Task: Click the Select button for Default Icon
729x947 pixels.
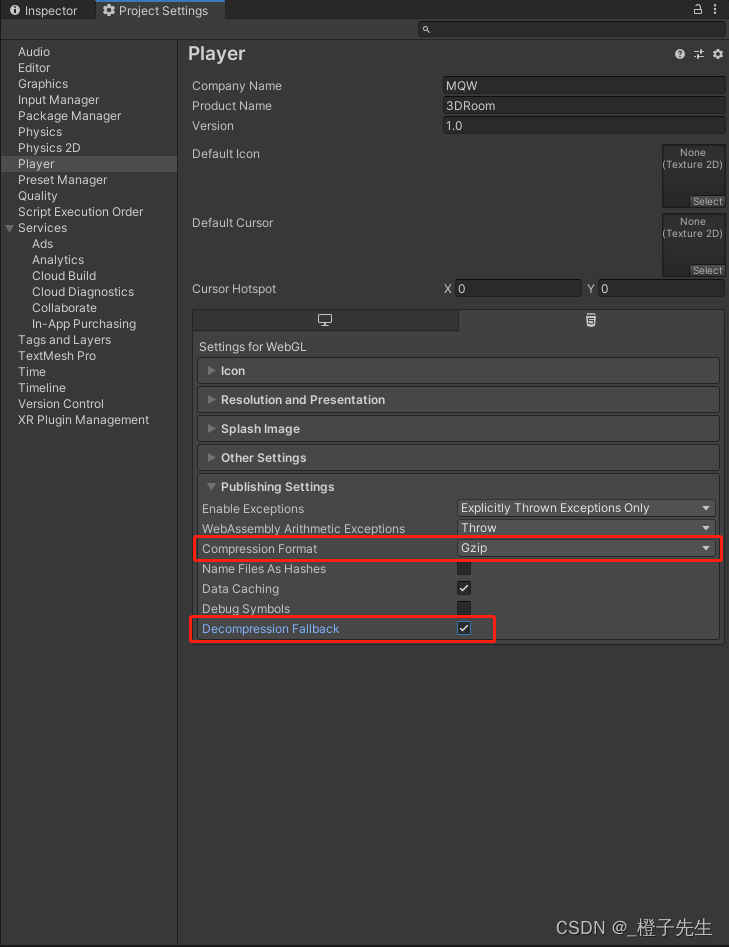Action: click(x=707, y=201)
